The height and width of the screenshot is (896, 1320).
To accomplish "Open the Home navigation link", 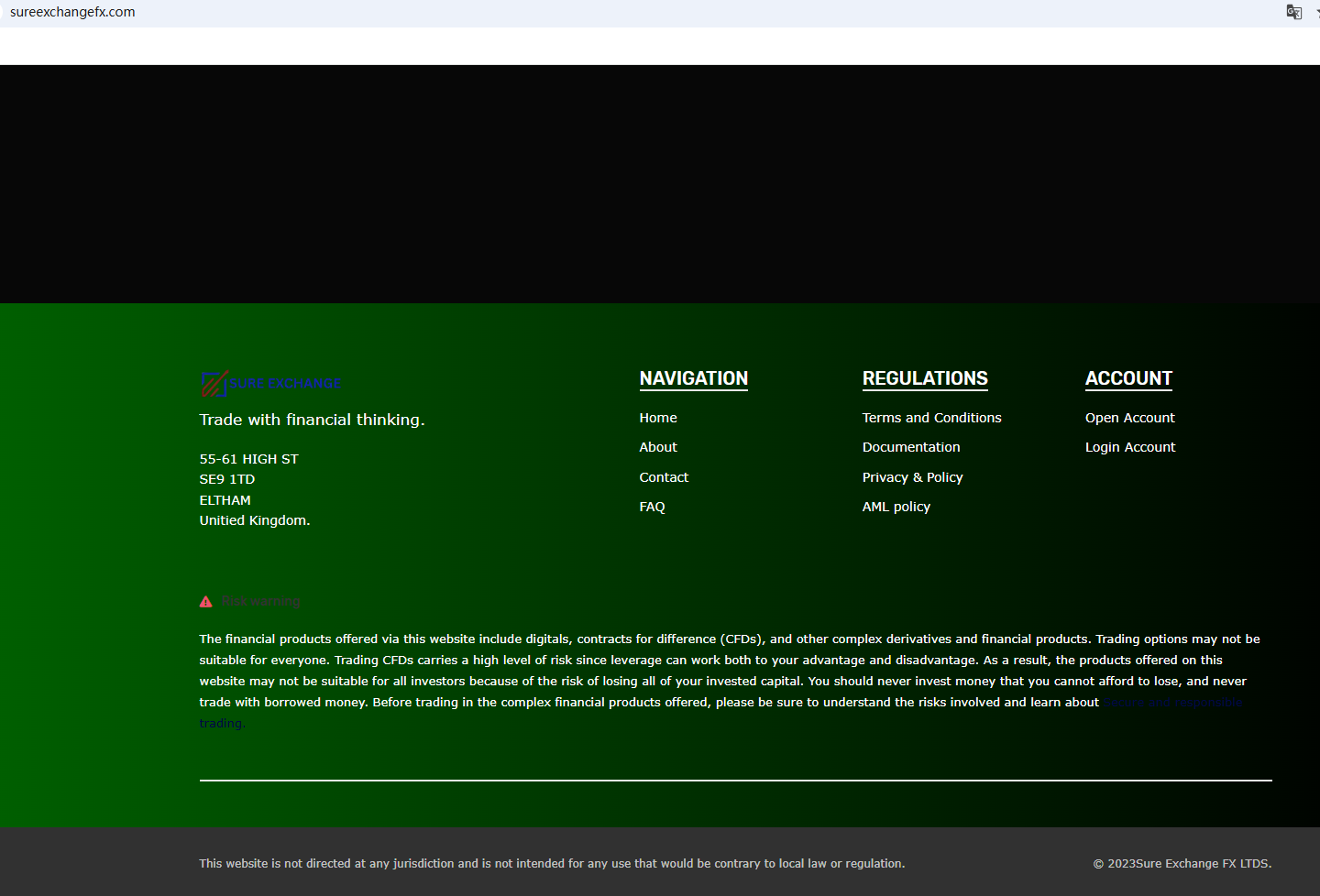I will point(658,418).
